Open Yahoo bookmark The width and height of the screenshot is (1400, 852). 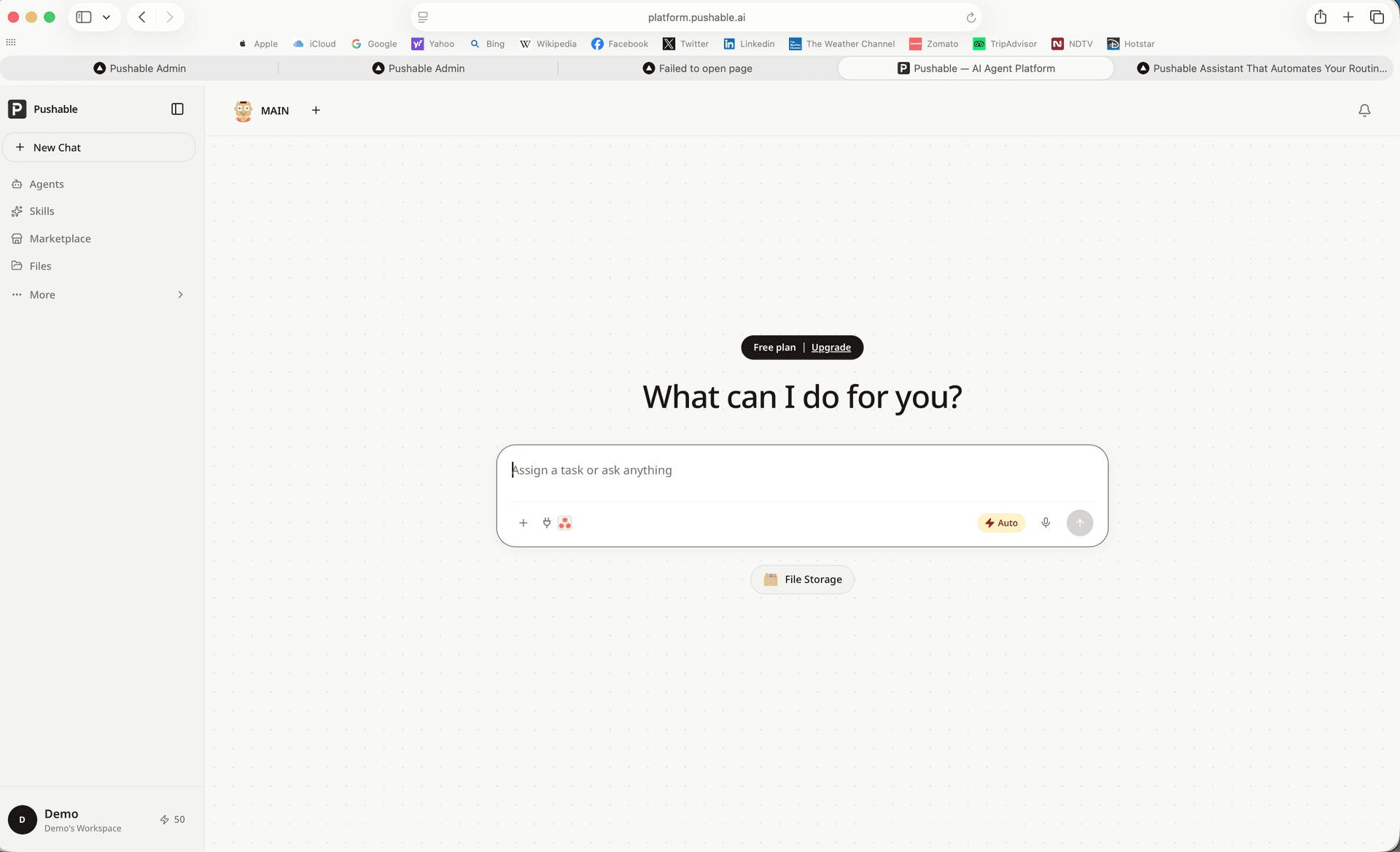pyautogui.click(x=432, y=44)
